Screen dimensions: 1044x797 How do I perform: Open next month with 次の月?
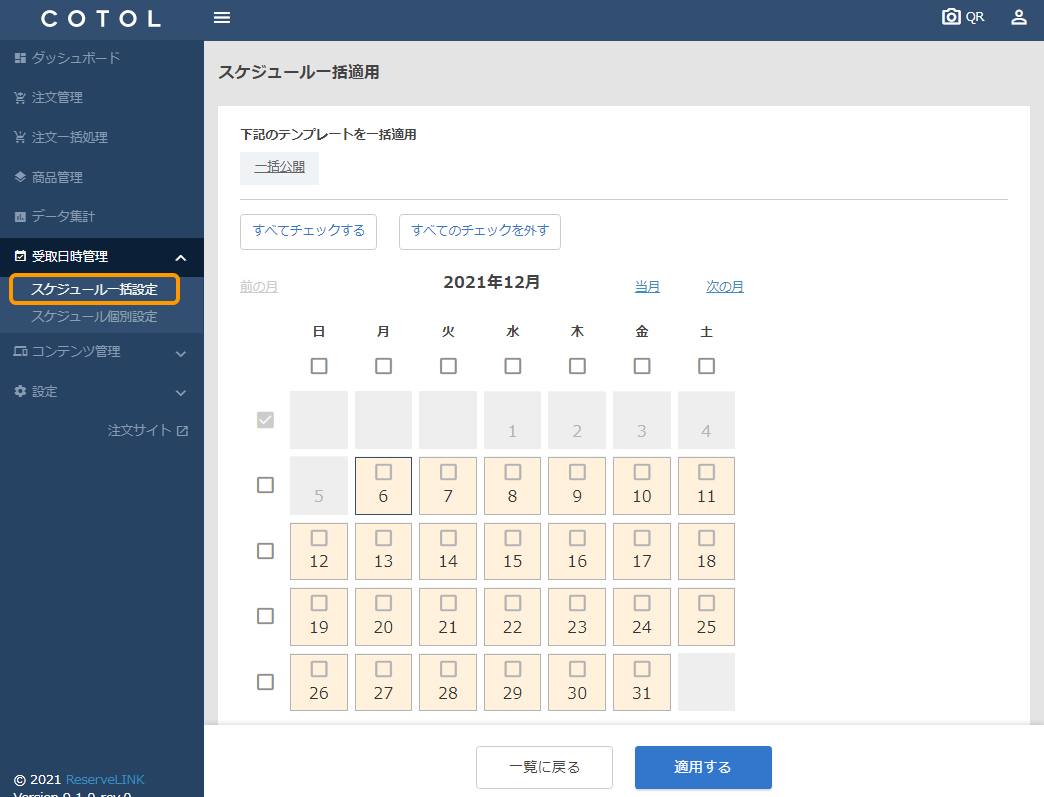[x=725, y=285]
